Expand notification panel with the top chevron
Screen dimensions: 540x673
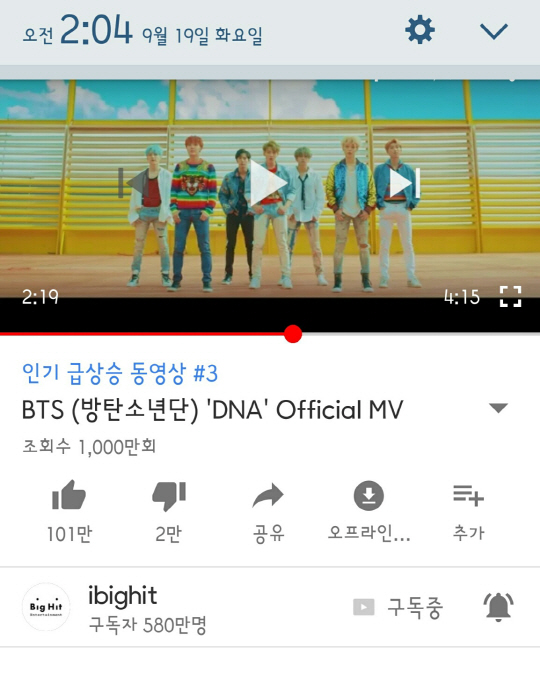[x=494, y=31]
